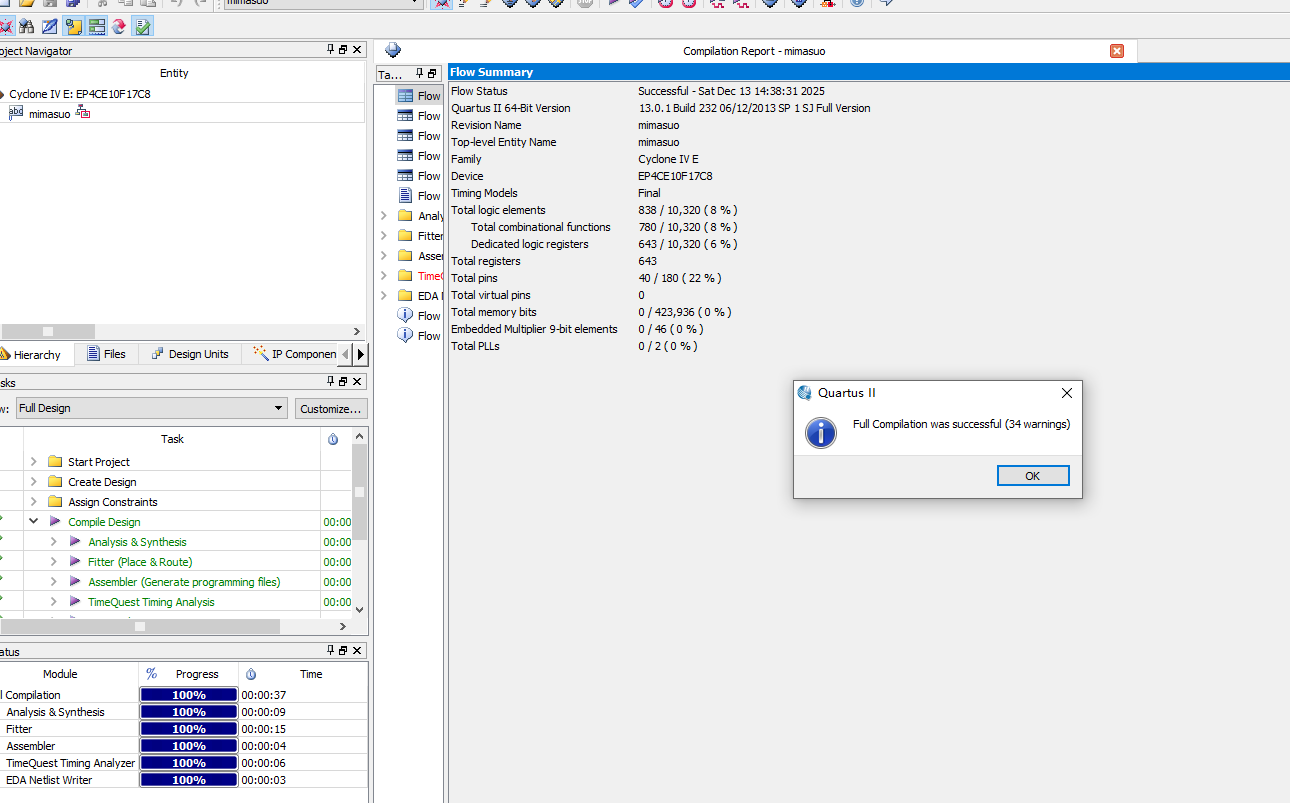Image resolution: width=1290 pixels, height=803 pixels.
Task: Click the percent icon in Status table header
Action: point(152,674)
